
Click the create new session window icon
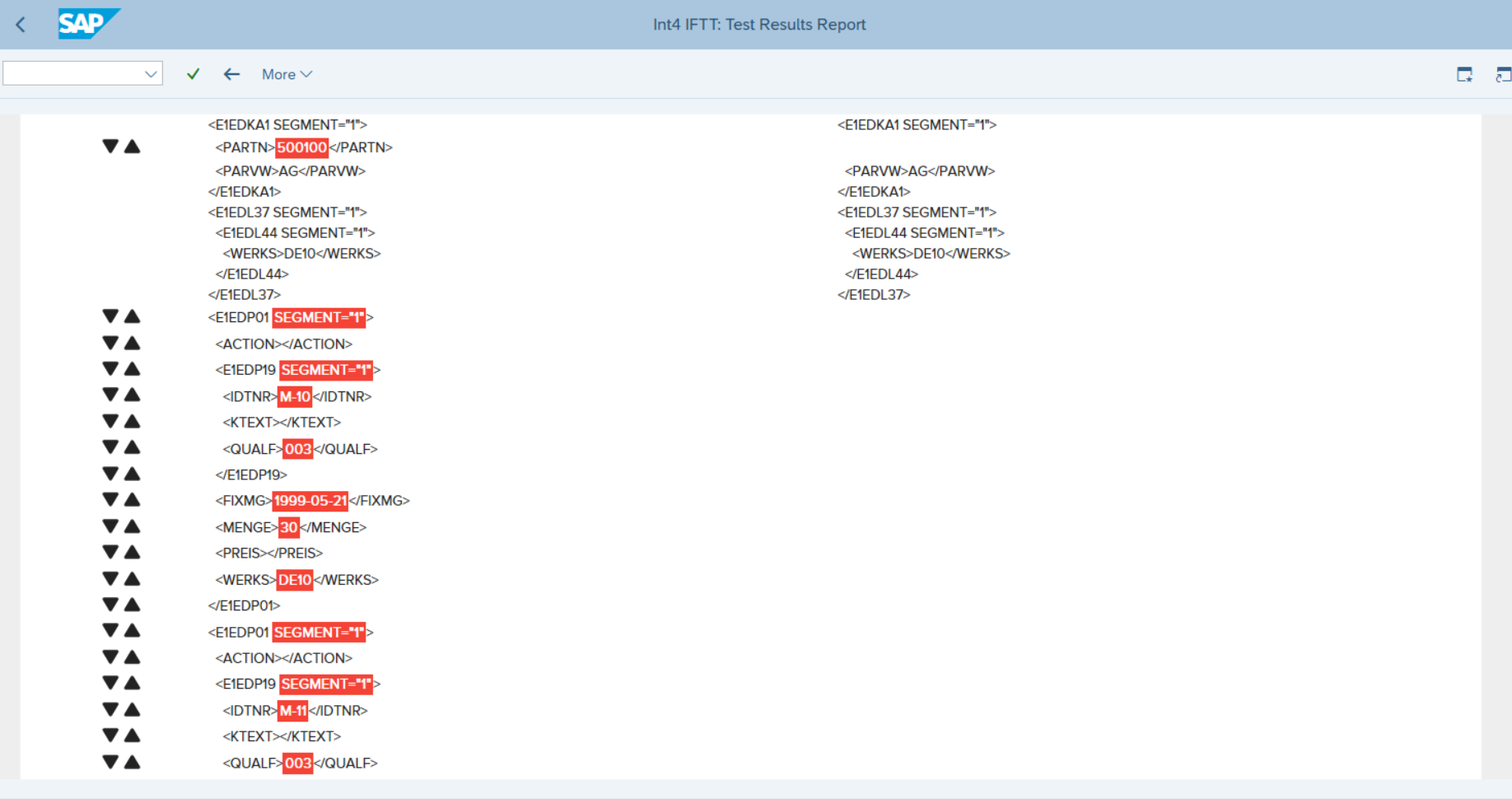click(x=1464, y=75)
